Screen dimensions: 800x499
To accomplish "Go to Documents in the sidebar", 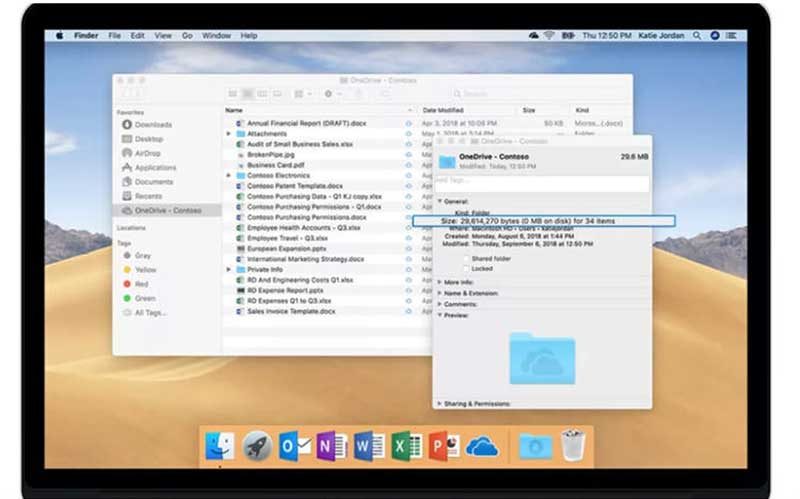I will [x=147, y=182].
